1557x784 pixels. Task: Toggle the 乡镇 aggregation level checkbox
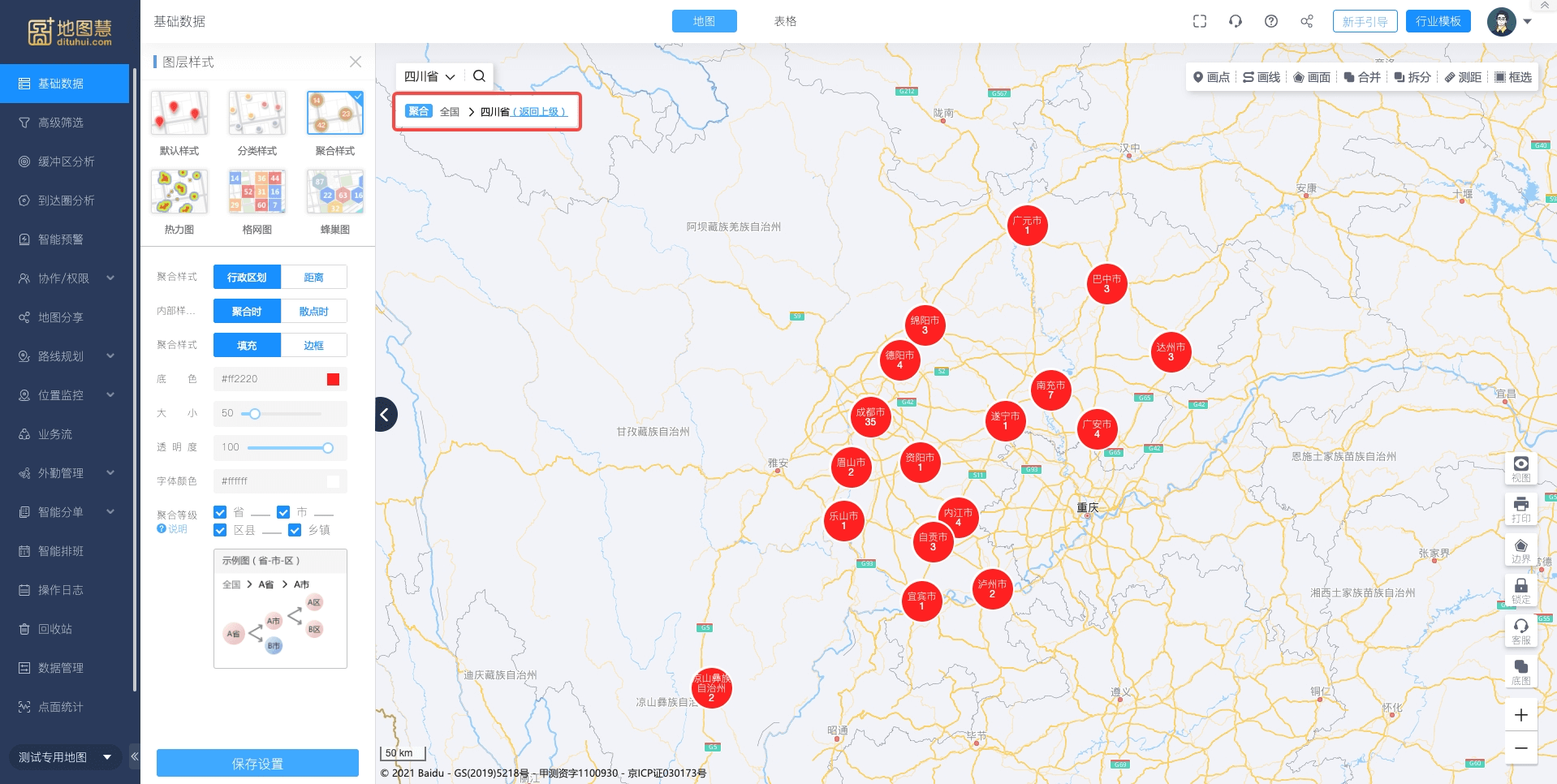pos(295,530)
